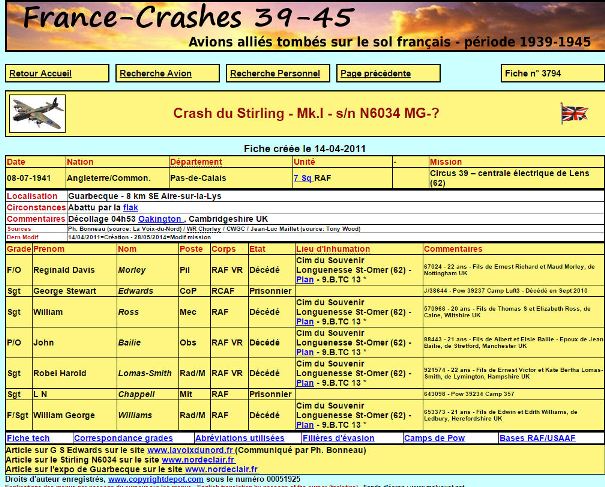Visit www.nordeclair.fr link about Guarbecque expo

[221, 470]
